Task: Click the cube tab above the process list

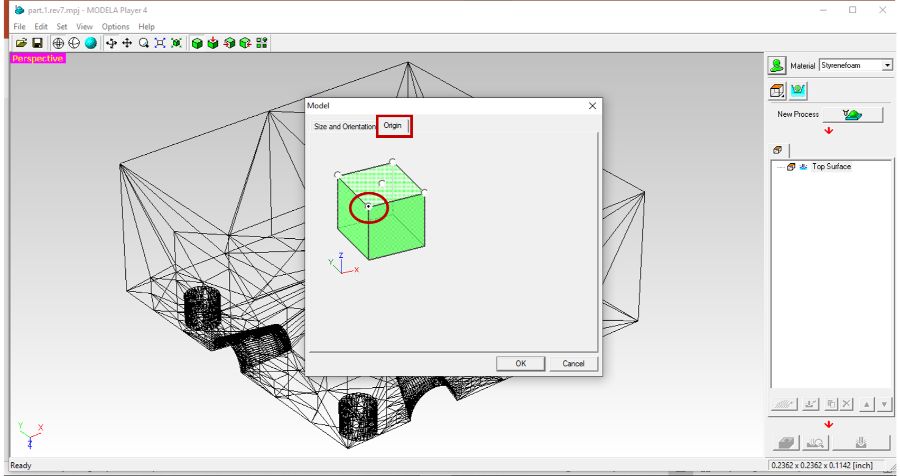Action: tap(778, 150)
